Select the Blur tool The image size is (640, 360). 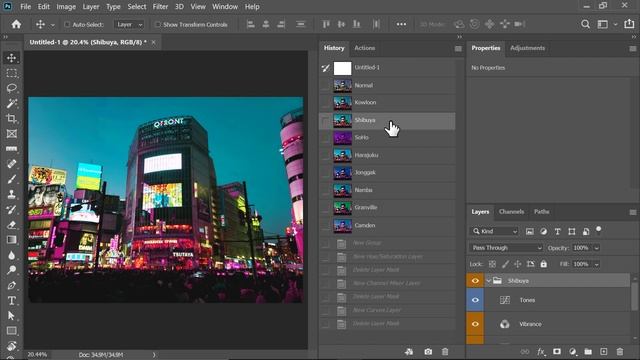(11, 255)
